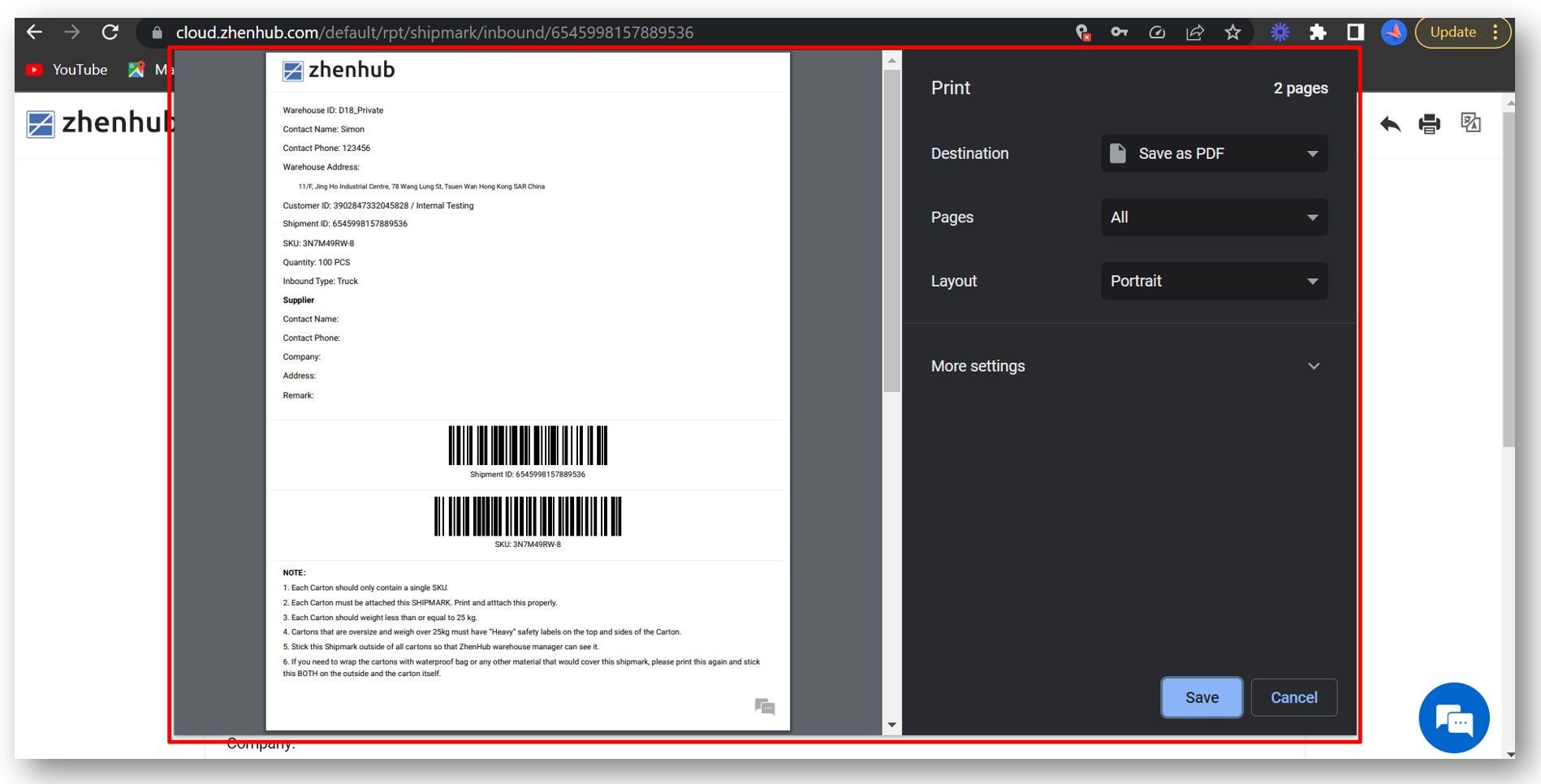1541x784 pixels.
Task: Click the "Inbound Type: Truck" line
Action: (x=321, y=282)
